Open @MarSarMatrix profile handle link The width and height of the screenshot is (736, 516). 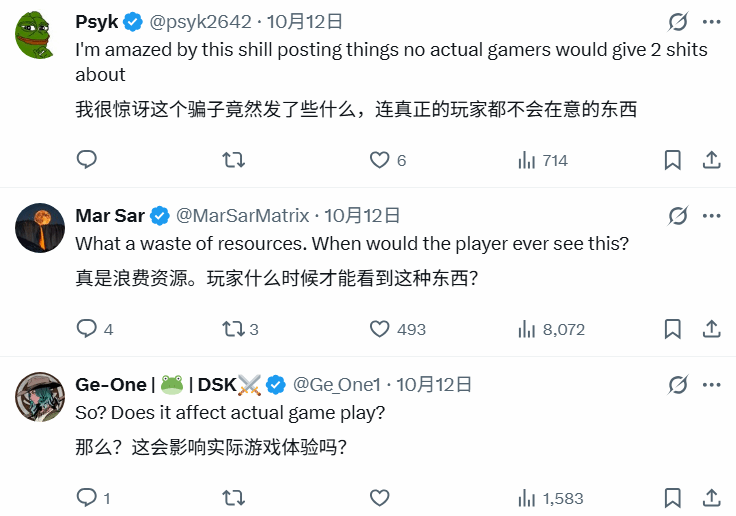(x=244, y=215)
